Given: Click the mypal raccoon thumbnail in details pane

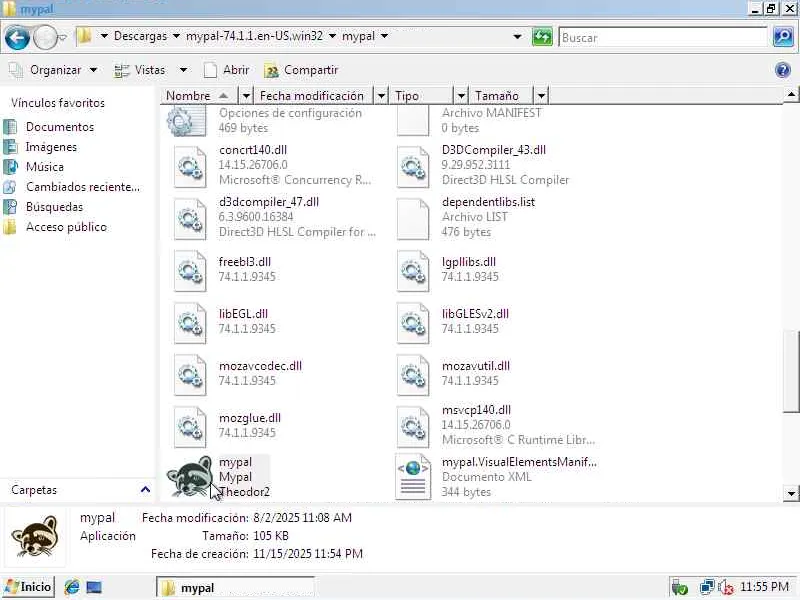Looking at the screenshot, I should coord(35,536).
